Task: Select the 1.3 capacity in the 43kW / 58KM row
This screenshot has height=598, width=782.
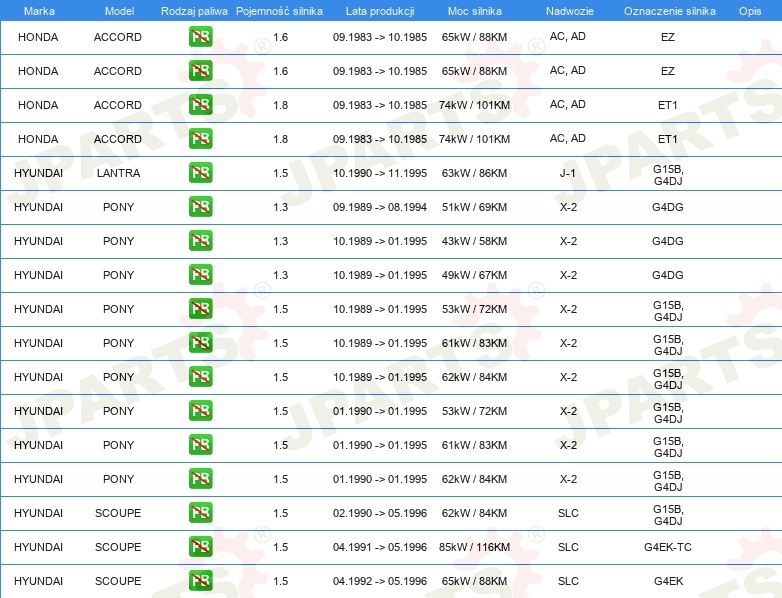Action: coord(281,241)
